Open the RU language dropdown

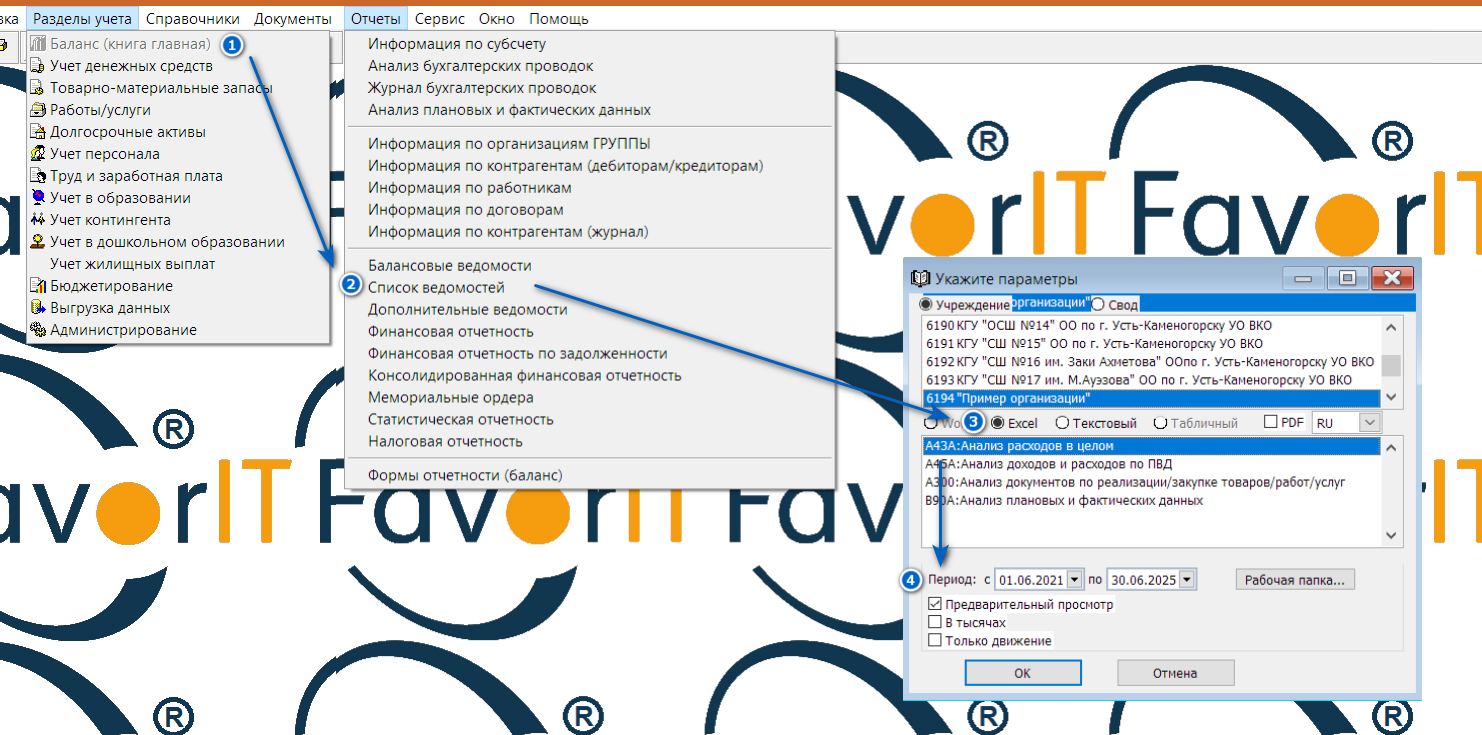pyautogui.click(x=1369, y=423)
